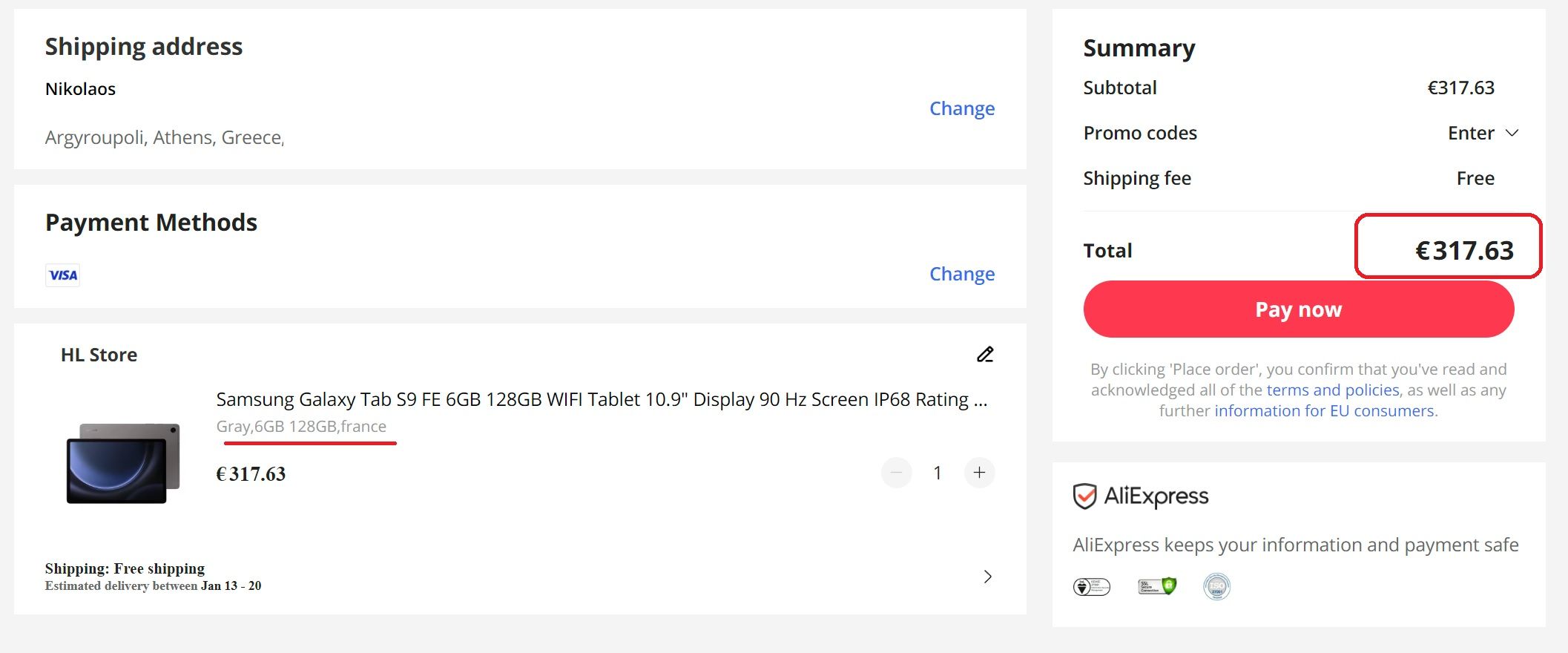Click the Total amount €317.63

pos(1464,251)
